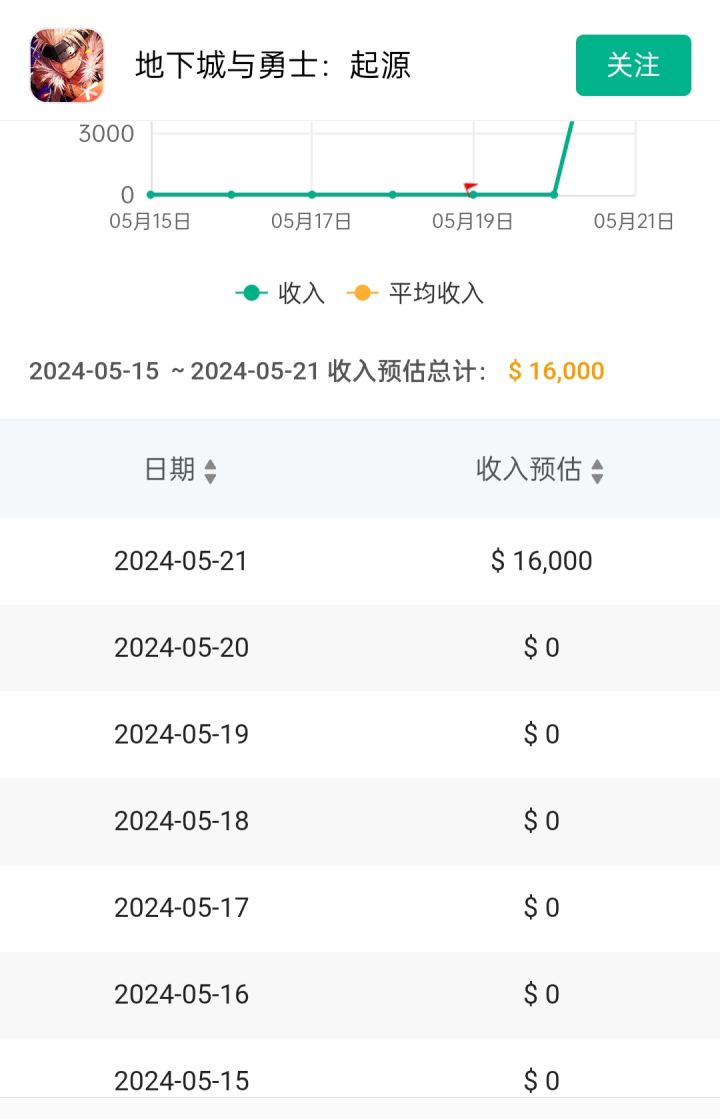Image resolution: width=720 pixels, height=1119 pixels.
Task: Toggle the 收入 legend series
Action: click(281, 293)
